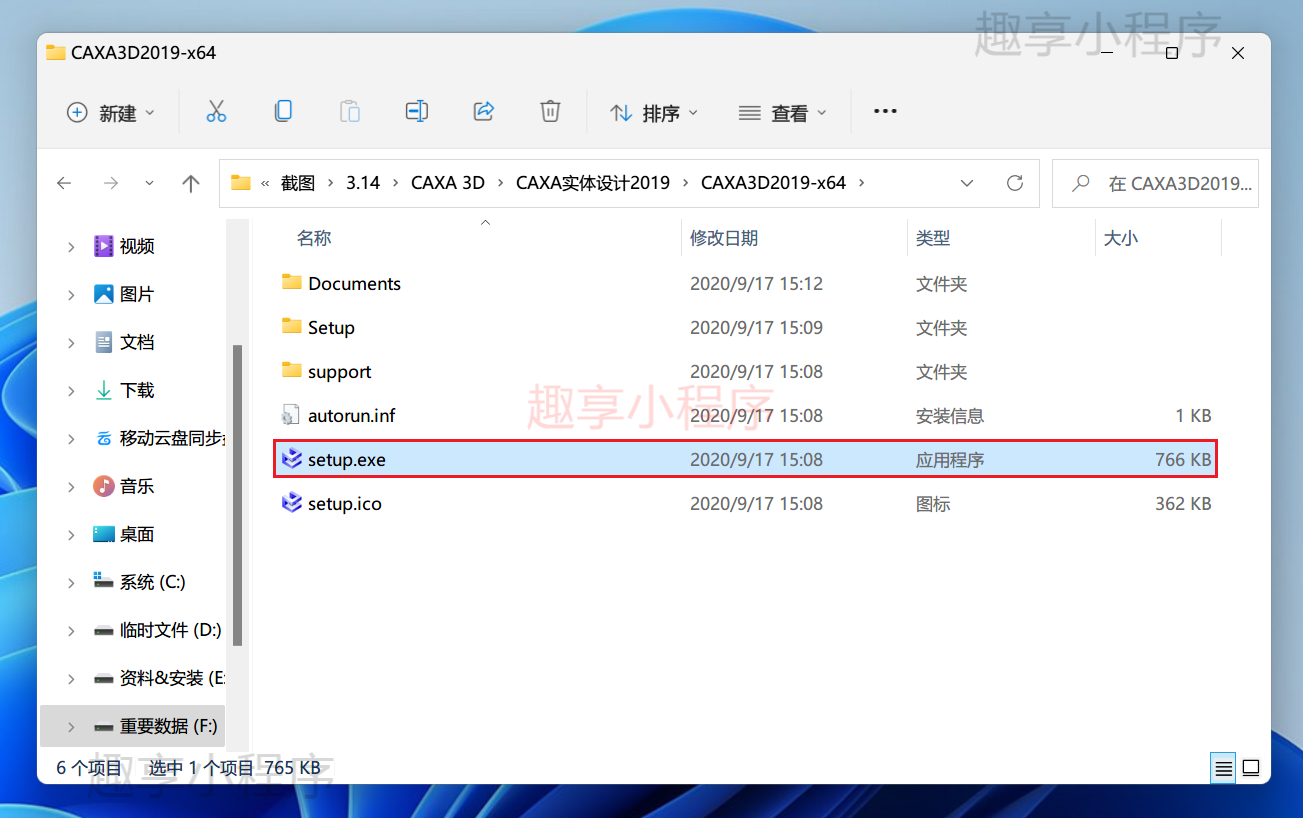
Task: Open the See more ellipsis menu
Action: [885, 112]
